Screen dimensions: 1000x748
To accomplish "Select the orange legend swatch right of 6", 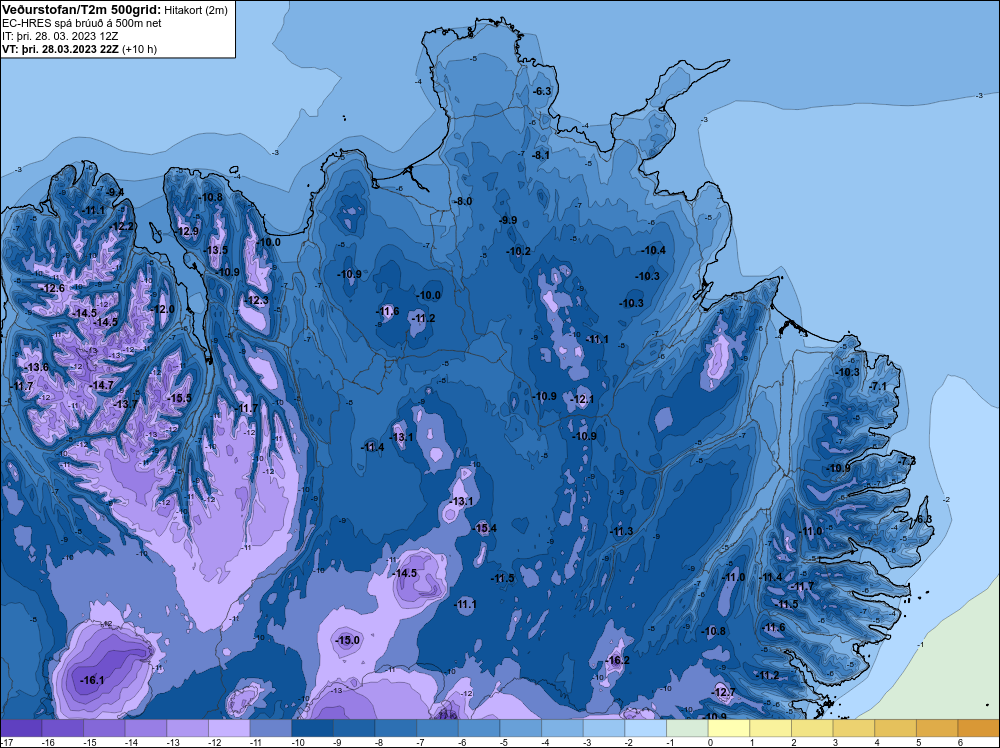I will point(978,728).
